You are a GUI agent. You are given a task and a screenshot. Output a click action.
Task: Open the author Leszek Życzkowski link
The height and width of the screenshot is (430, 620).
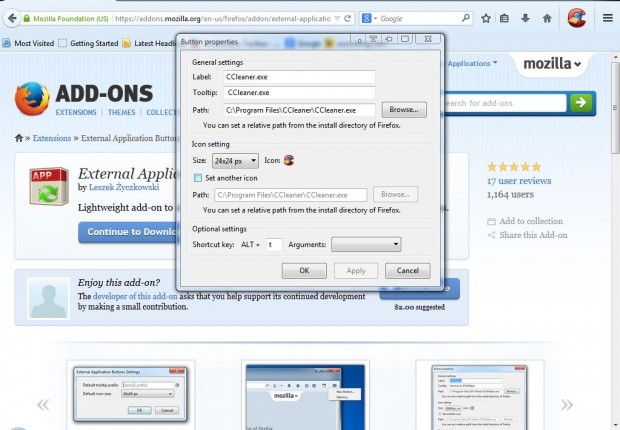pyautogui.click(x=124, y=187)
